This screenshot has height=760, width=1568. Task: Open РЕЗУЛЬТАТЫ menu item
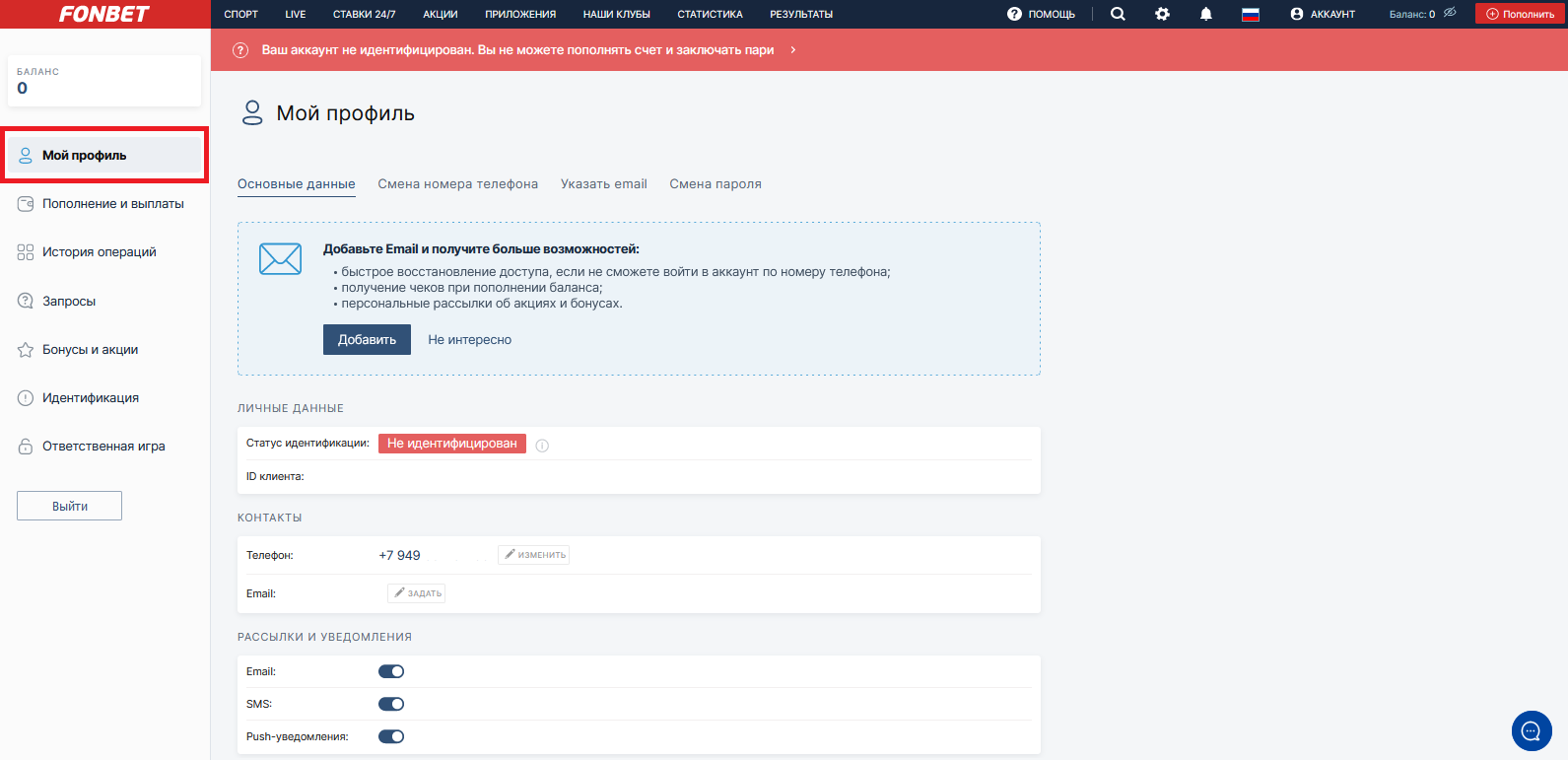coord(801,14)
